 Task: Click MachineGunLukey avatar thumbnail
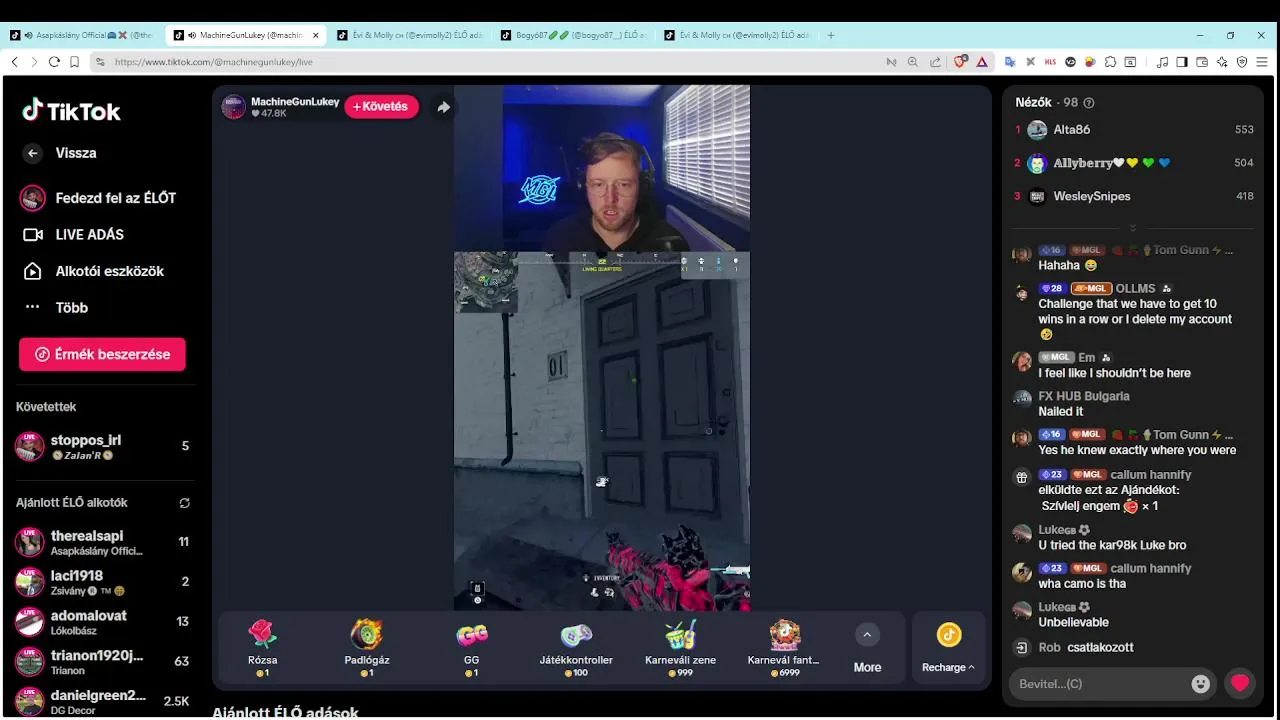tap(233, 107)
